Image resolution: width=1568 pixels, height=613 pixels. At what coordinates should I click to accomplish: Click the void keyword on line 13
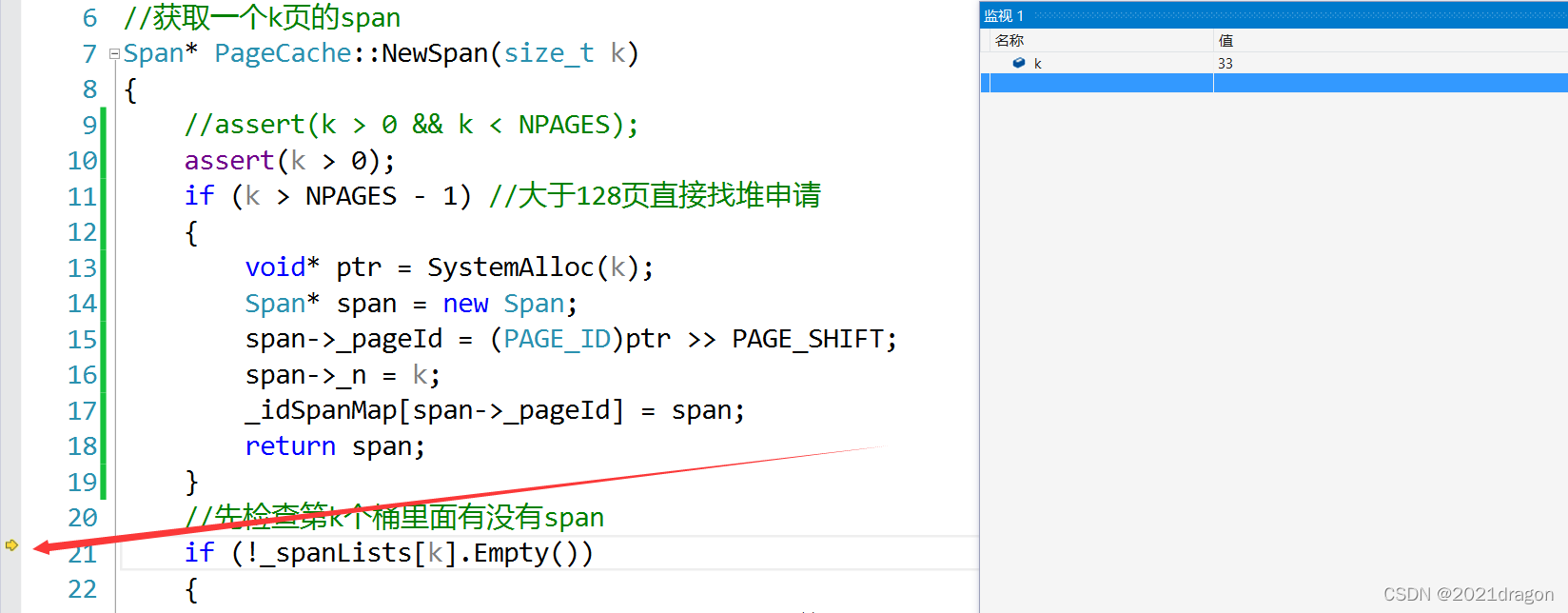[275, 267]
